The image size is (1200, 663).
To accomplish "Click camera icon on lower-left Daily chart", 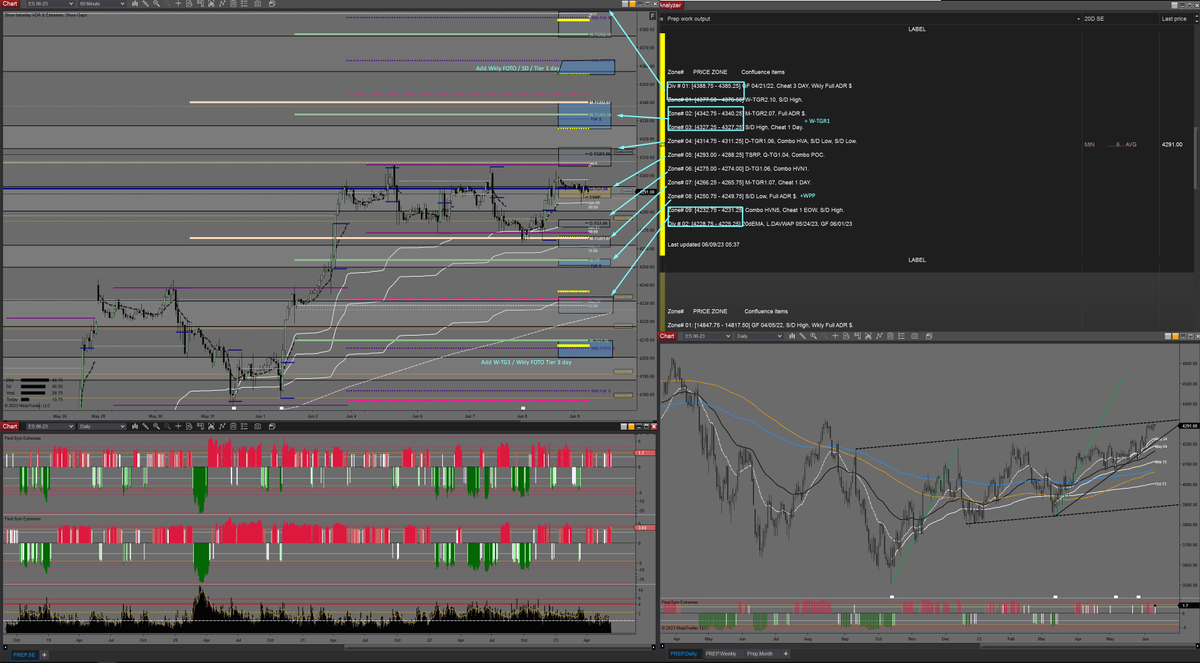I will coord(257,426).
